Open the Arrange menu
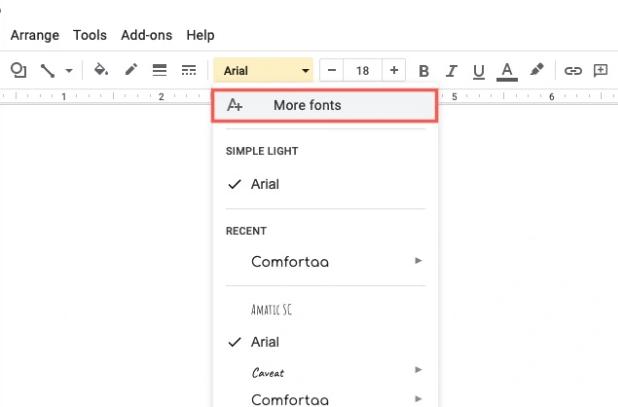 (35, 35)
